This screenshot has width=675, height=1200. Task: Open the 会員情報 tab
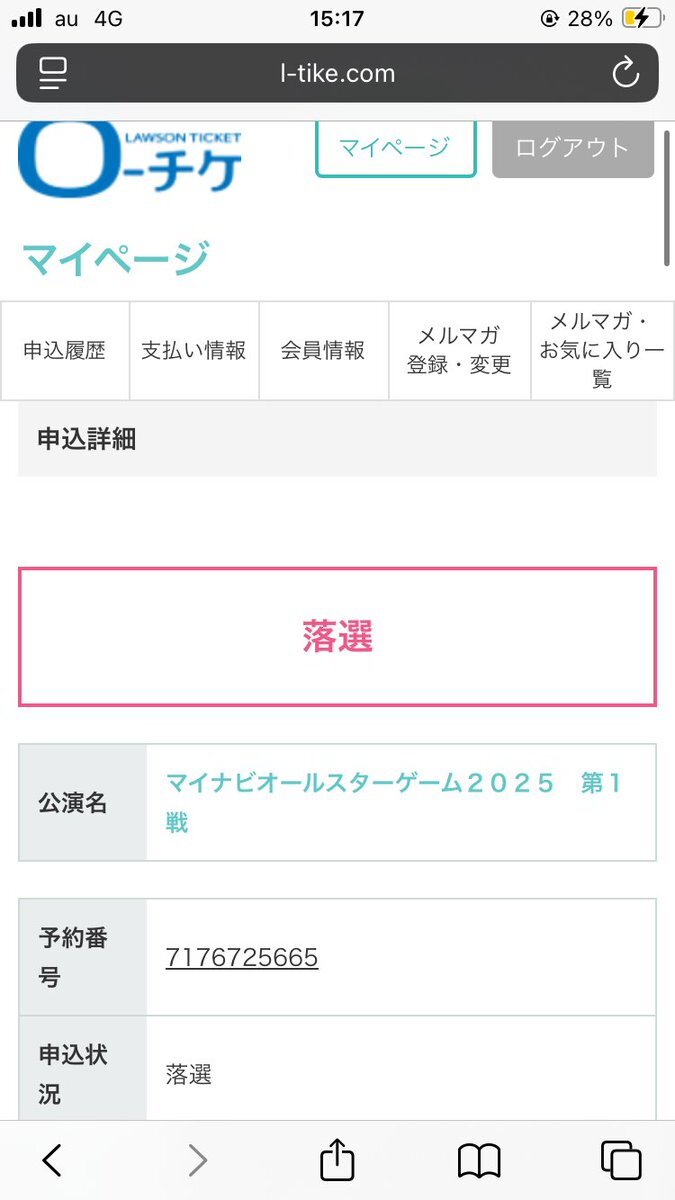[324, 351]
